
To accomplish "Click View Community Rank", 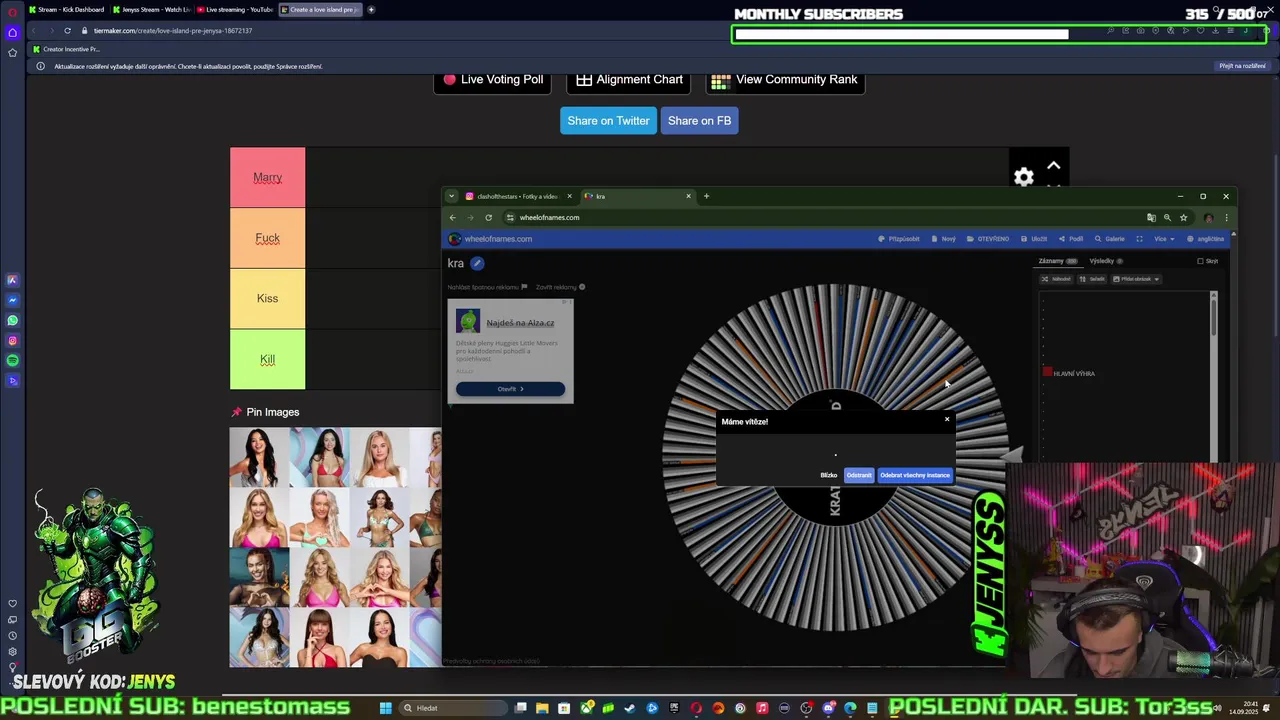I will click(x=786, y=80).
